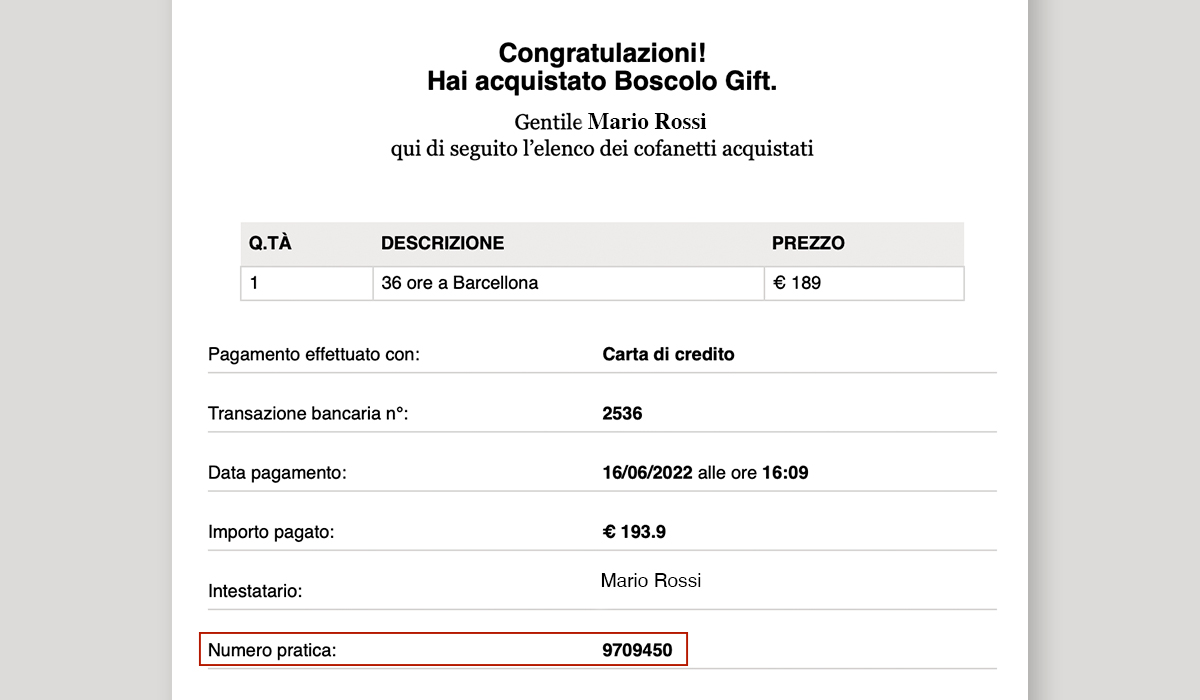Click the PREZZO column header
Screen dimensions: 1200x700
coord(808,243)
